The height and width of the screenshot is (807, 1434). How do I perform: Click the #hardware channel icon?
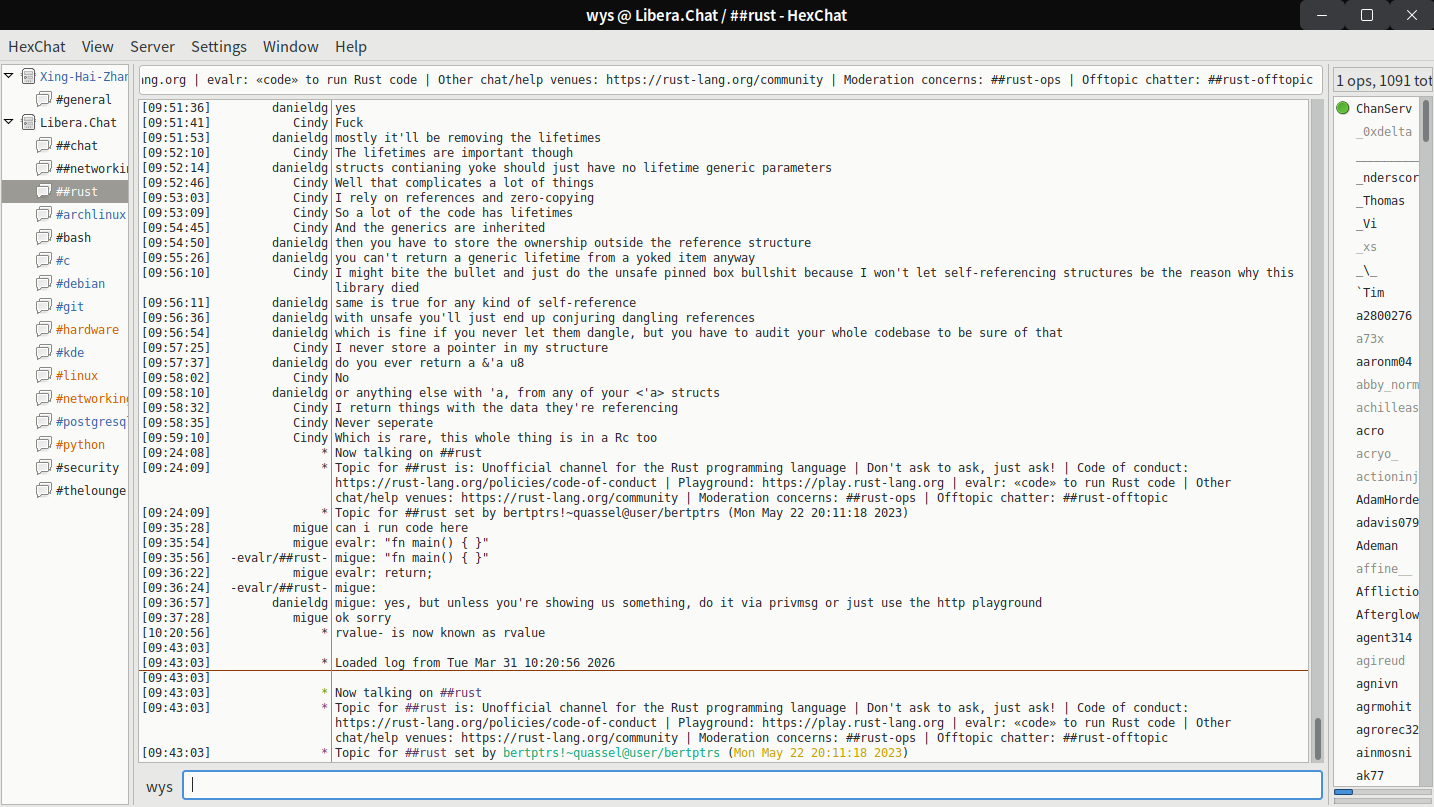pos(44,329)
